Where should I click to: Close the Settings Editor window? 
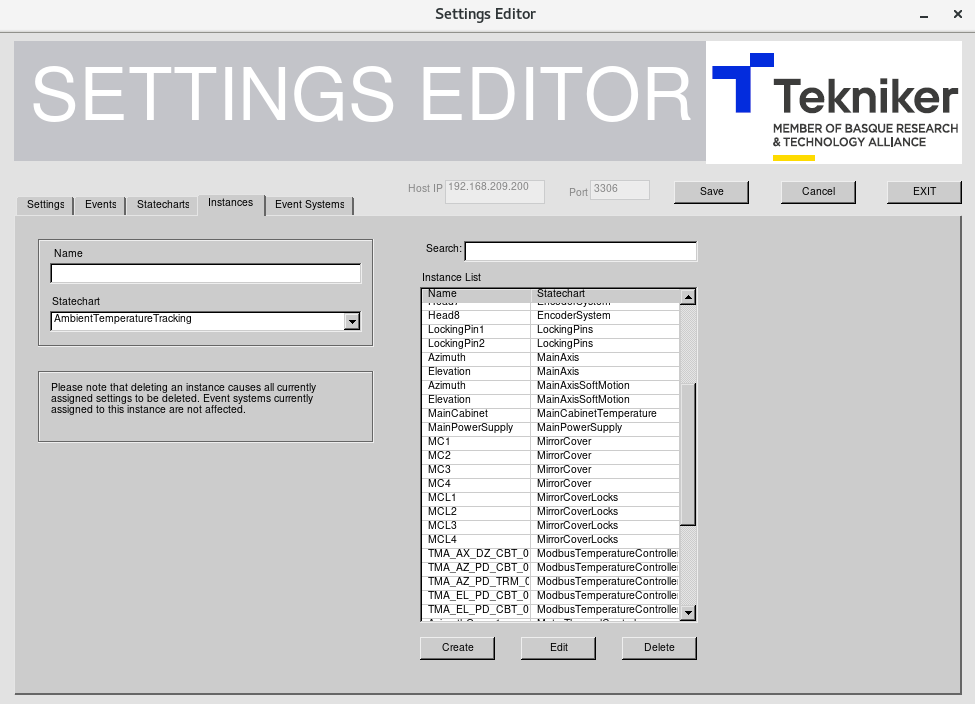point(958,14)
